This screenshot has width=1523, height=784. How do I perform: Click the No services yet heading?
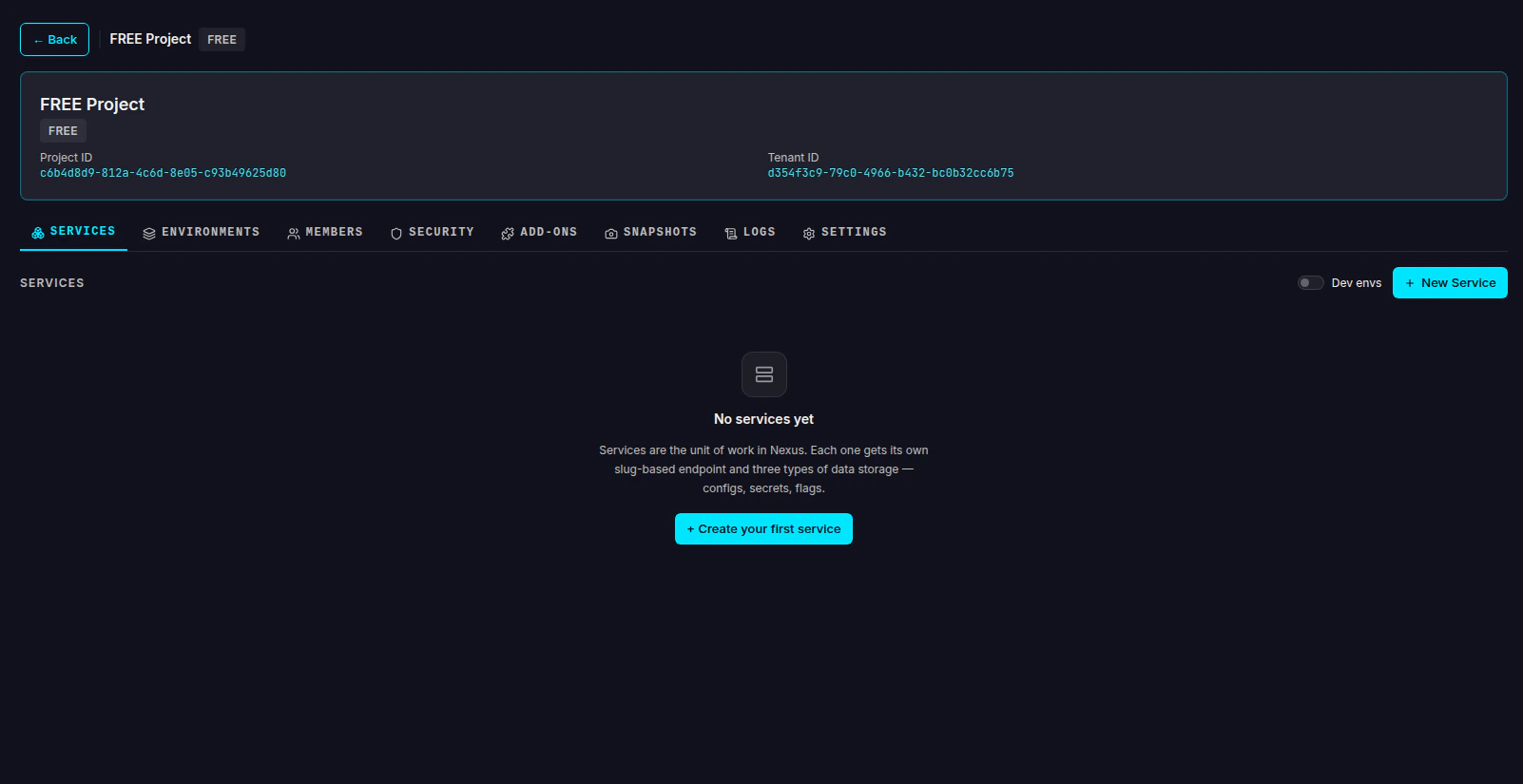[763, 419]
